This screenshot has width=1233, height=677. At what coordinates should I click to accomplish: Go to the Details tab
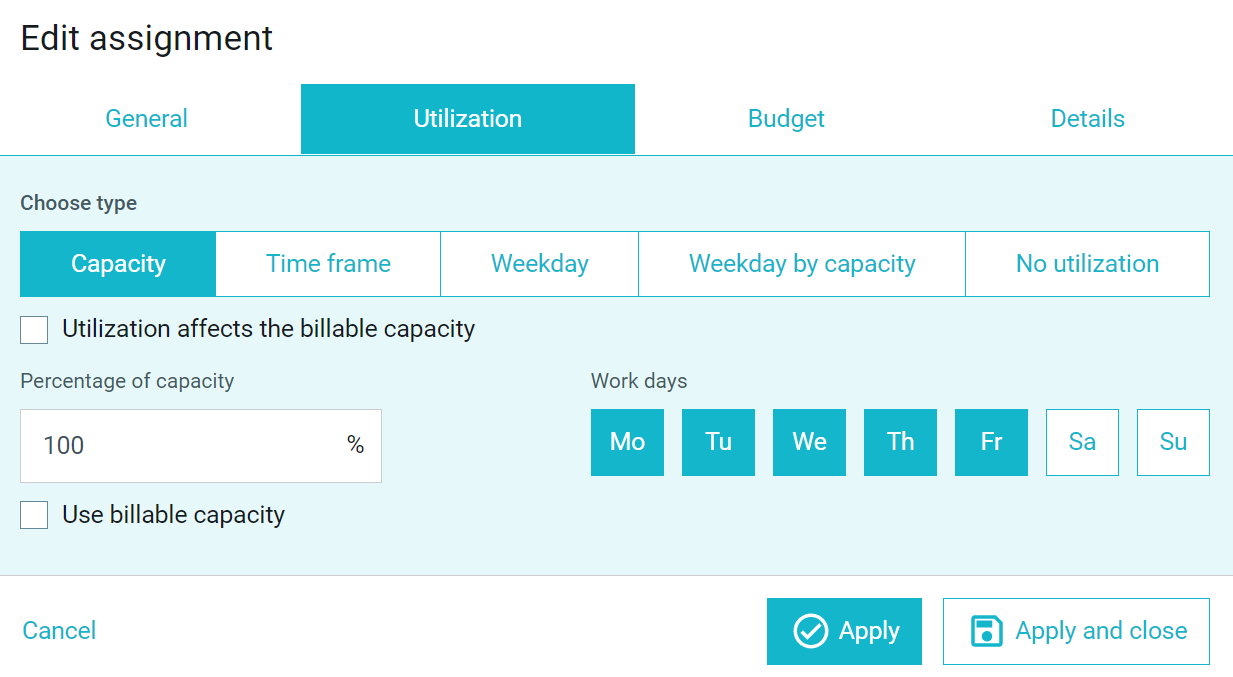1087,119
